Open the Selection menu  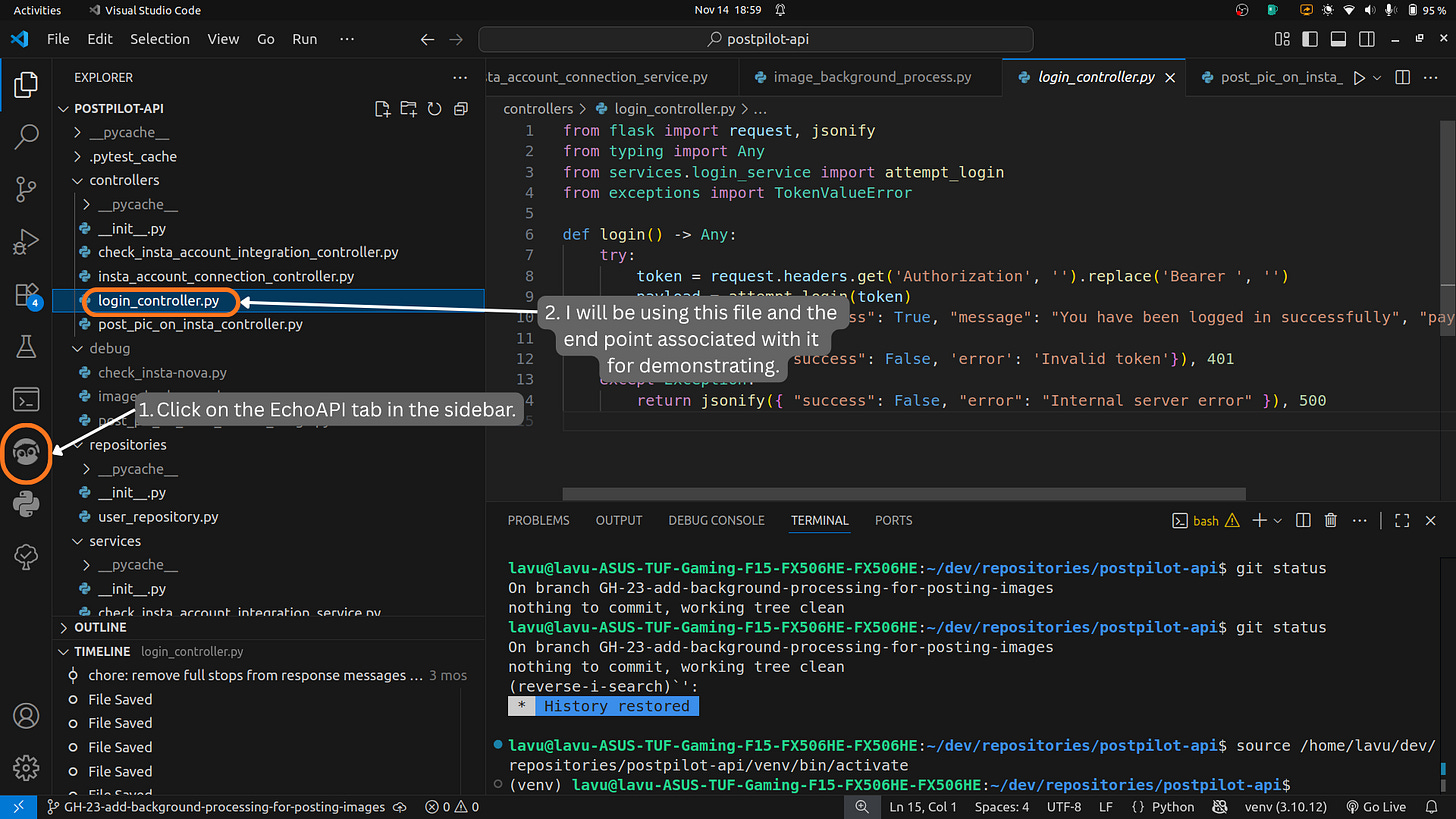pyautogui.click(x=160, y=39)
